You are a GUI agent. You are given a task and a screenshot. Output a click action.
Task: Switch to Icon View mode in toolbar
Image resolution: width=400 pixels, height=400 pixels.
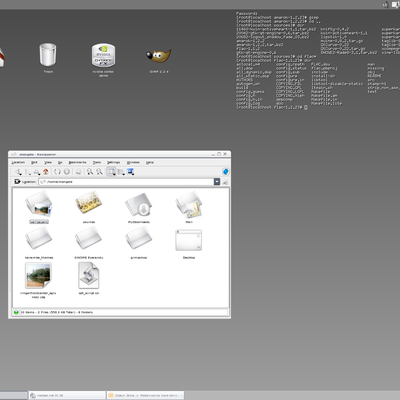coord(111,172)
